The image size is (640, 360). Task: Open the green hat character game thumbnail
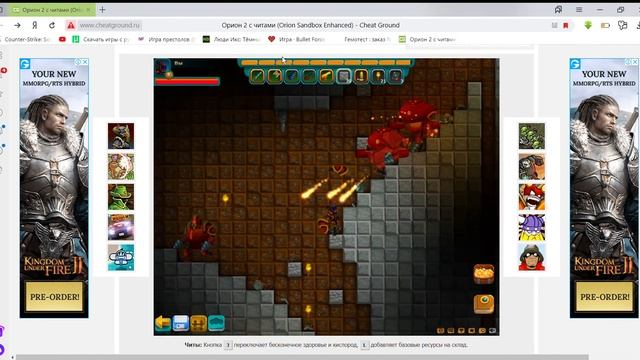click(x=121, y=197)
